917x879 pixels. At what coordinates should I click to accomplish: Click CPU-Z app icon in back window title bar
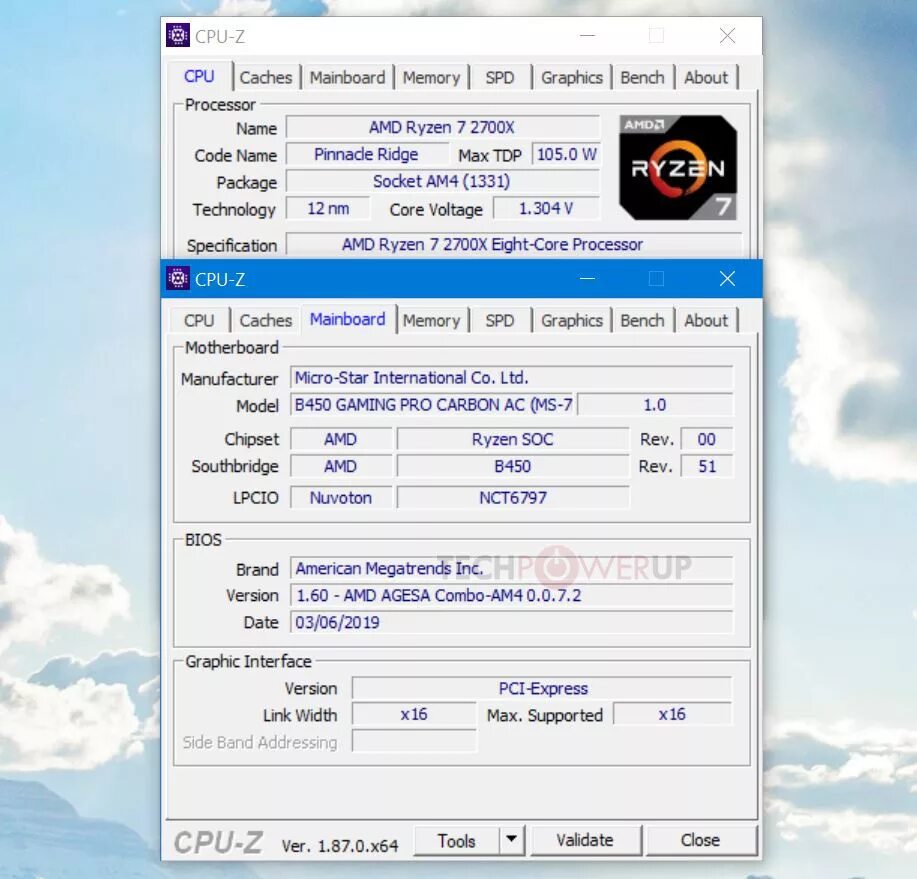[178, 35]
